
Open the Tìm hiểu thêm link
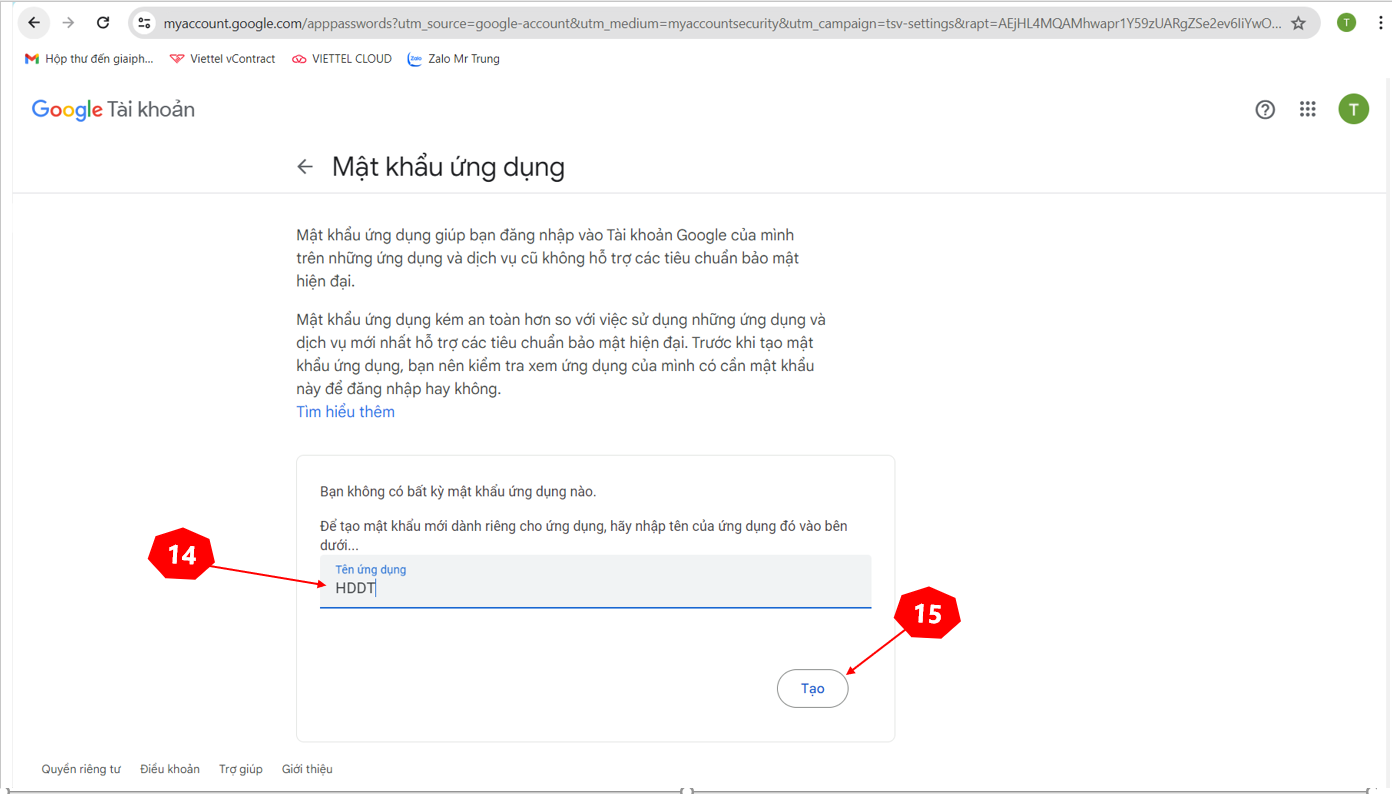point(345,411)
